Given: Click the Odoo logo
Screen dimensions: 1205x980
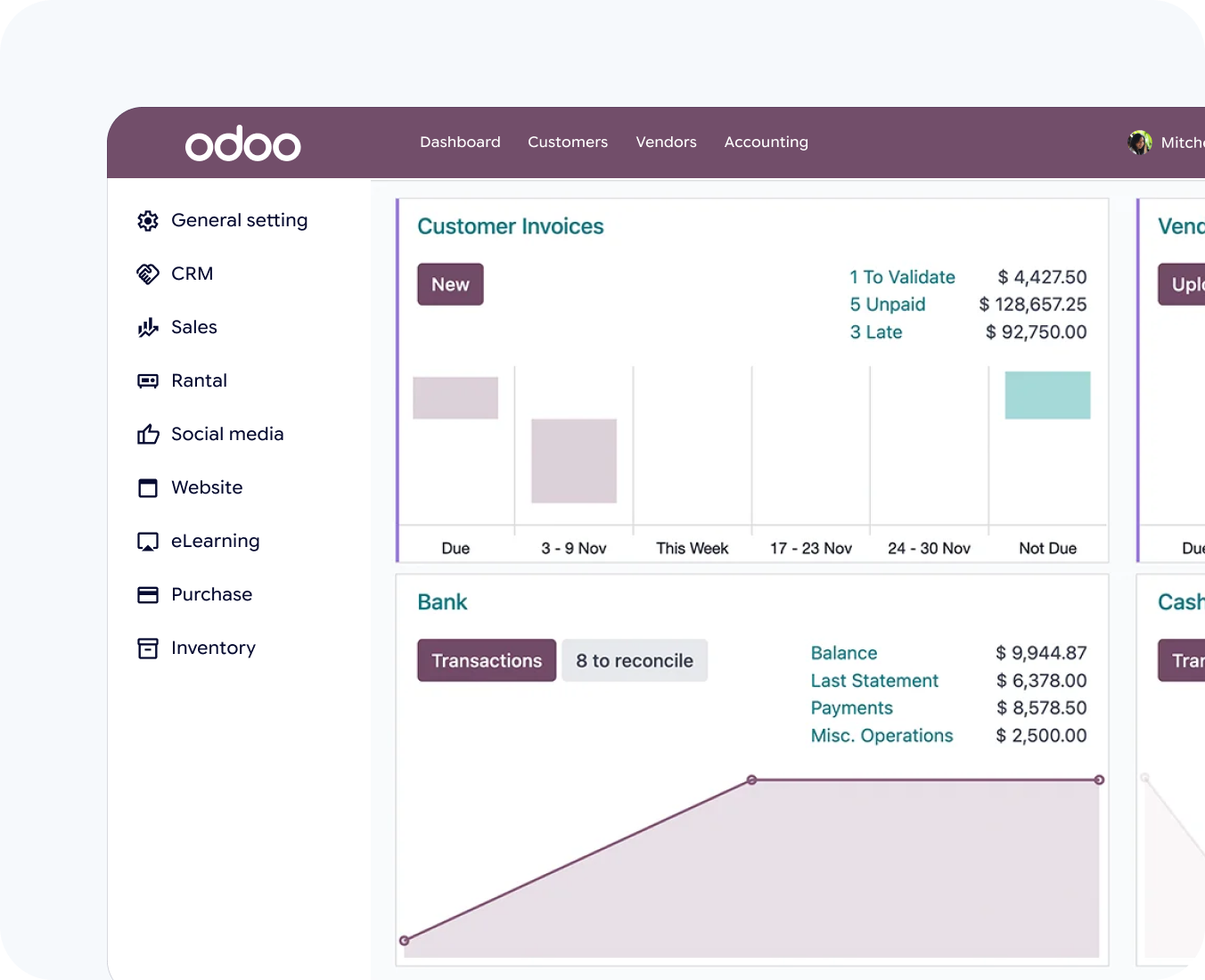Looking at the screenshot, I should tap(242, 143).
